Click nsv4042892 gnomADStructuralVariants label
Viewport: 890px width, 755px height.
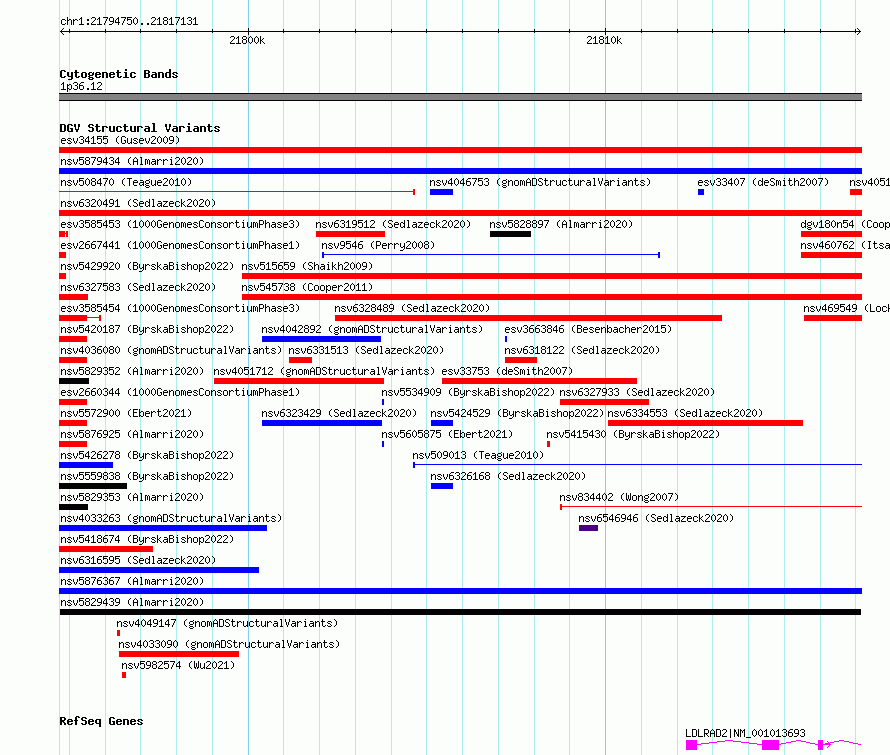pyautogui.click(x=372, y=329)
